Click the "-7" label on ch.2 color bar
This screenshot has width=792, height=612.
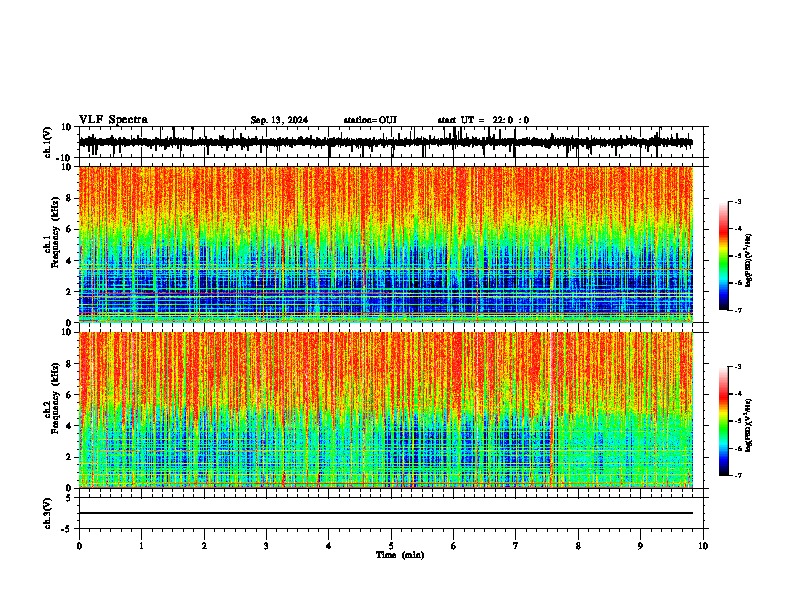coord(738,475)
